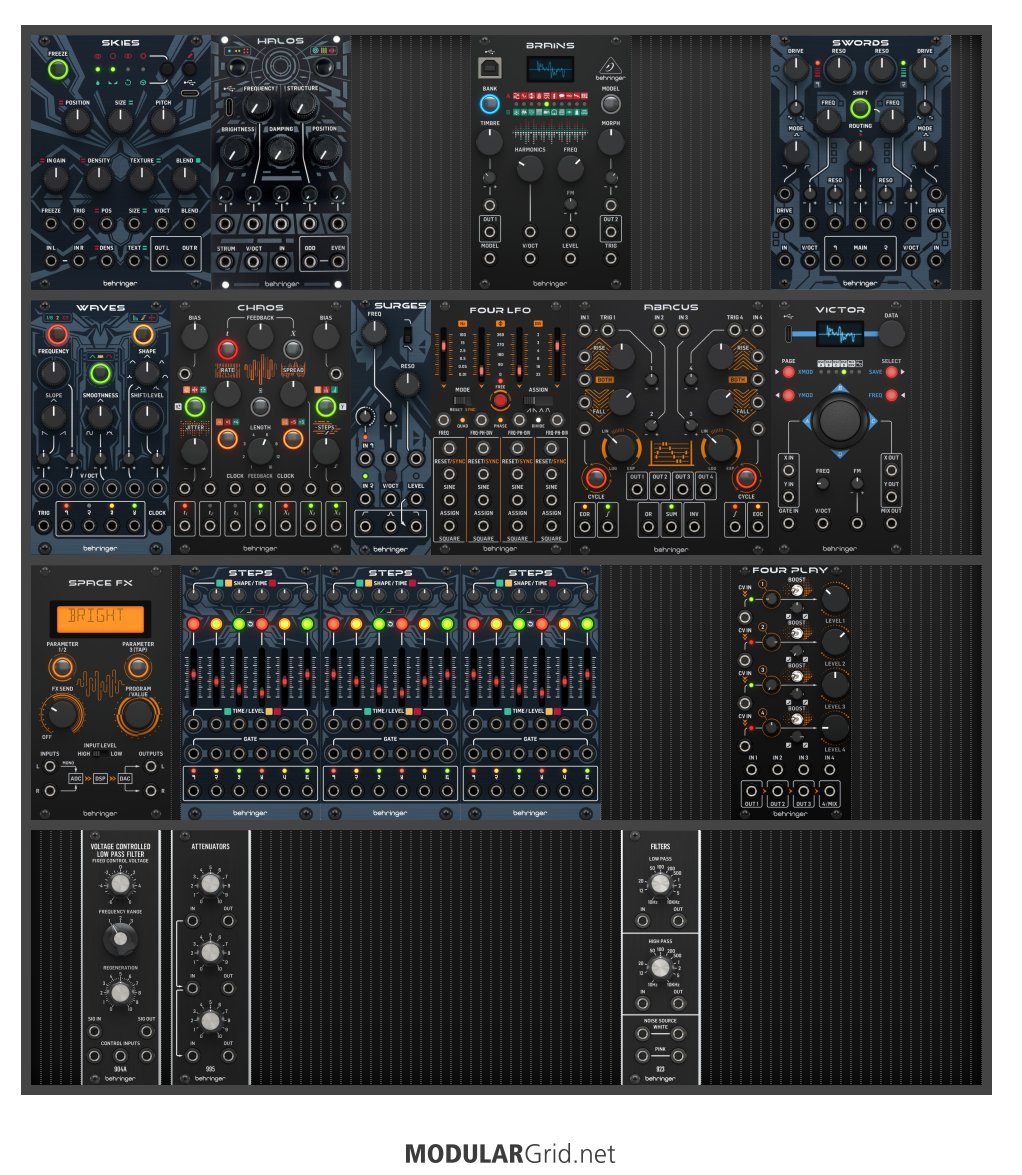Click the HARMONICS knob on Brains
Image resolution: width=1022 pixels, height=1175 pixels.
(530, 169)
